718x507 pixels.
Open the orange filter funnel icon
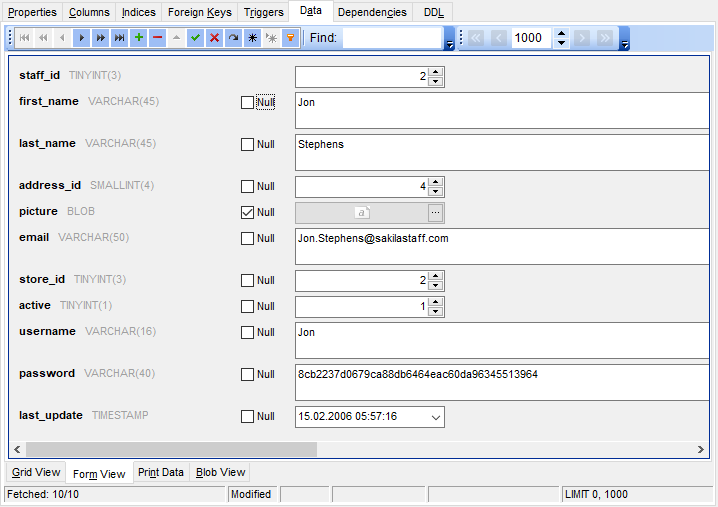(x=290, y=38)
